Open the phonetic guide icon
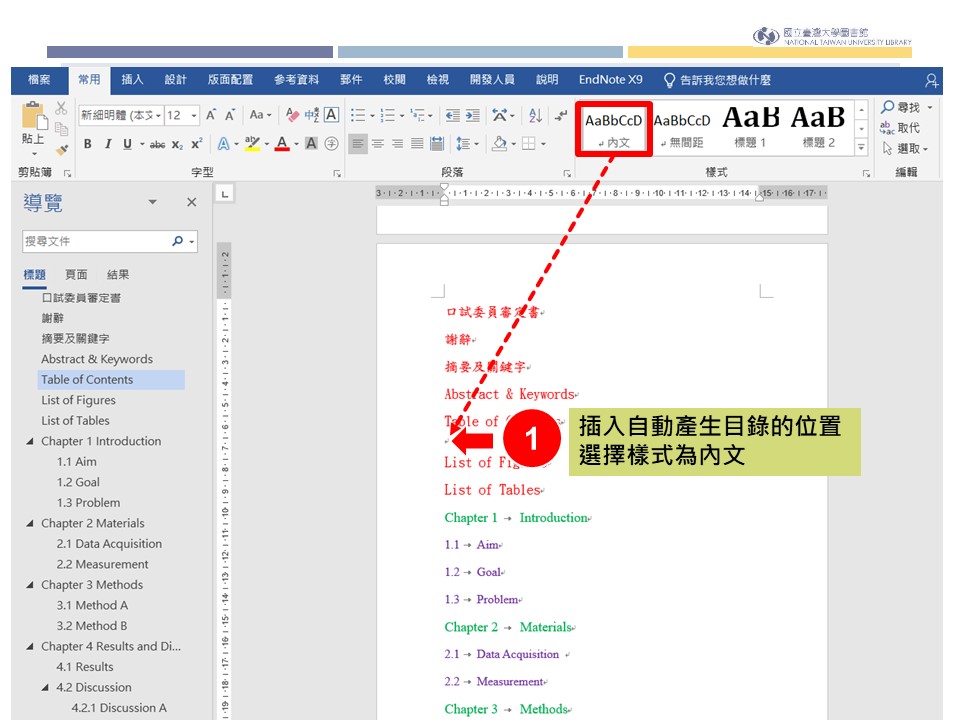The width and height of the screenshot is (960, 720). (x=312, y=114)
